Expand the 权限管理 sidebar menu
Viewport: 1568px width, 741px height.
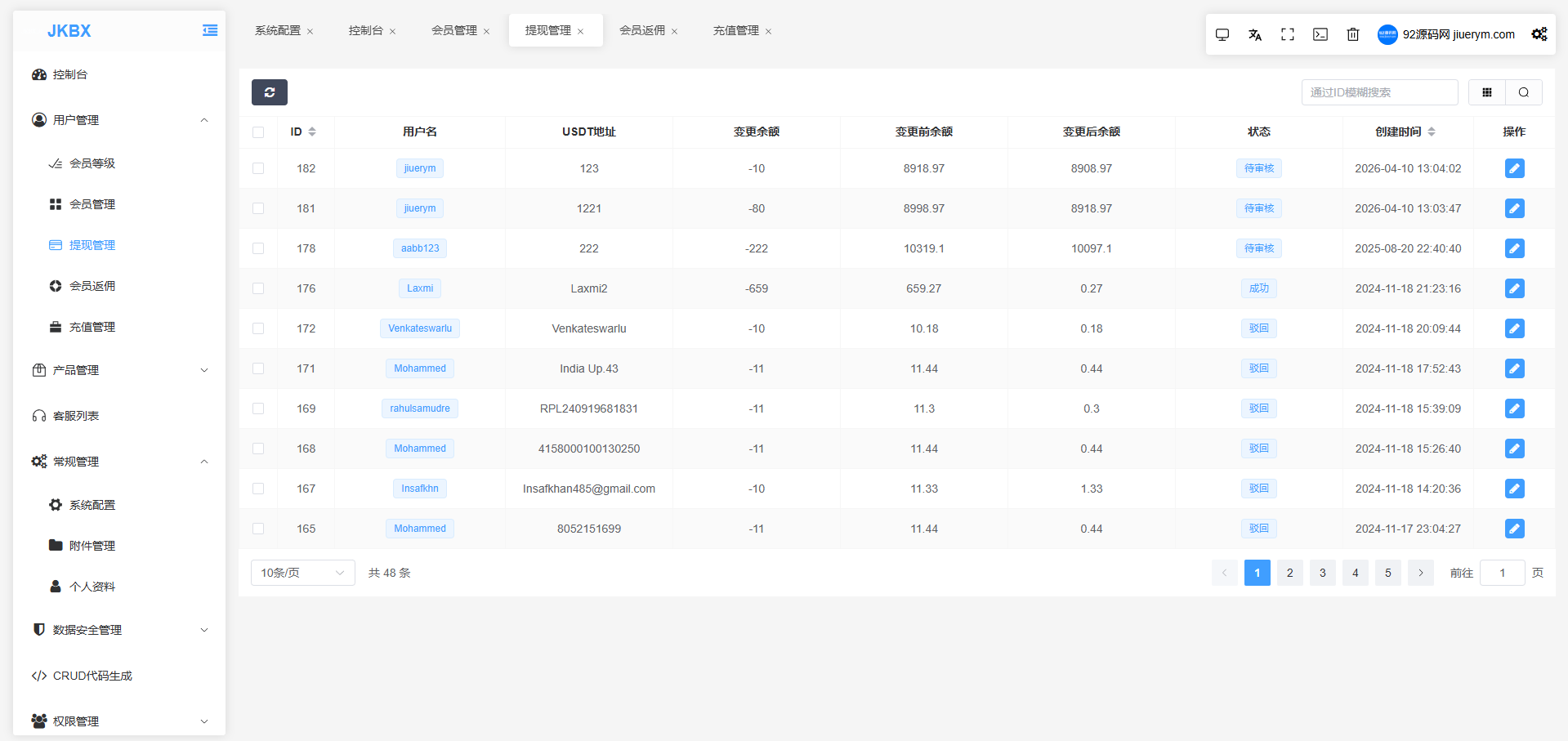pyautogui.click(x=119, y=721)
